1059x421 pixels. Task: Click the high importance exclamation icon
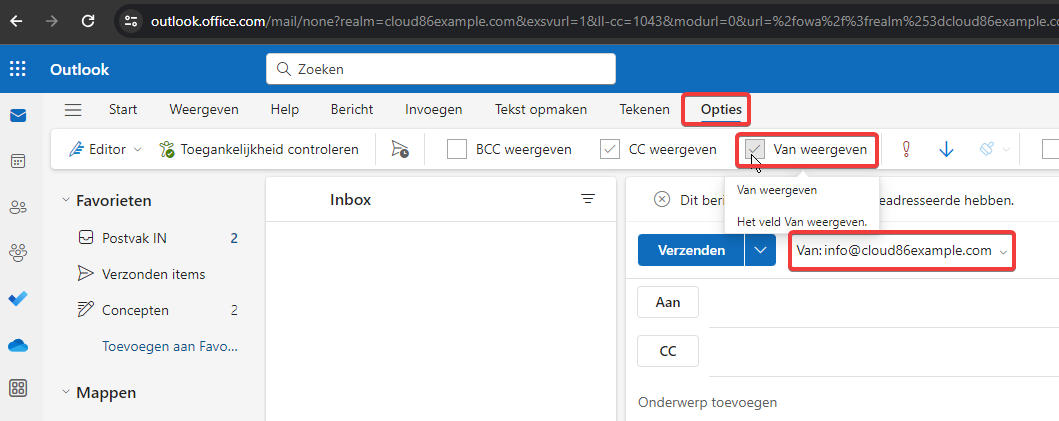click(x=906, y=149)
